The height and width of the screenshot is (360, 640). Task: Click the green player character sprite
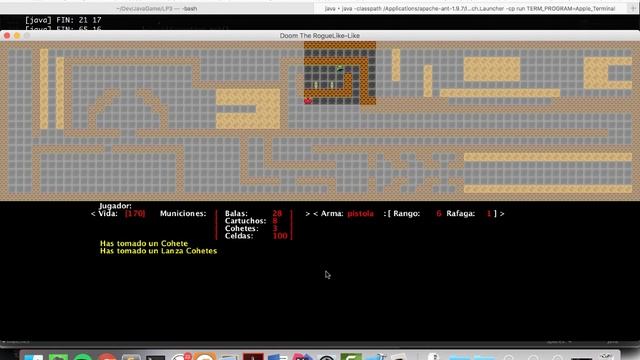point(340,69)
